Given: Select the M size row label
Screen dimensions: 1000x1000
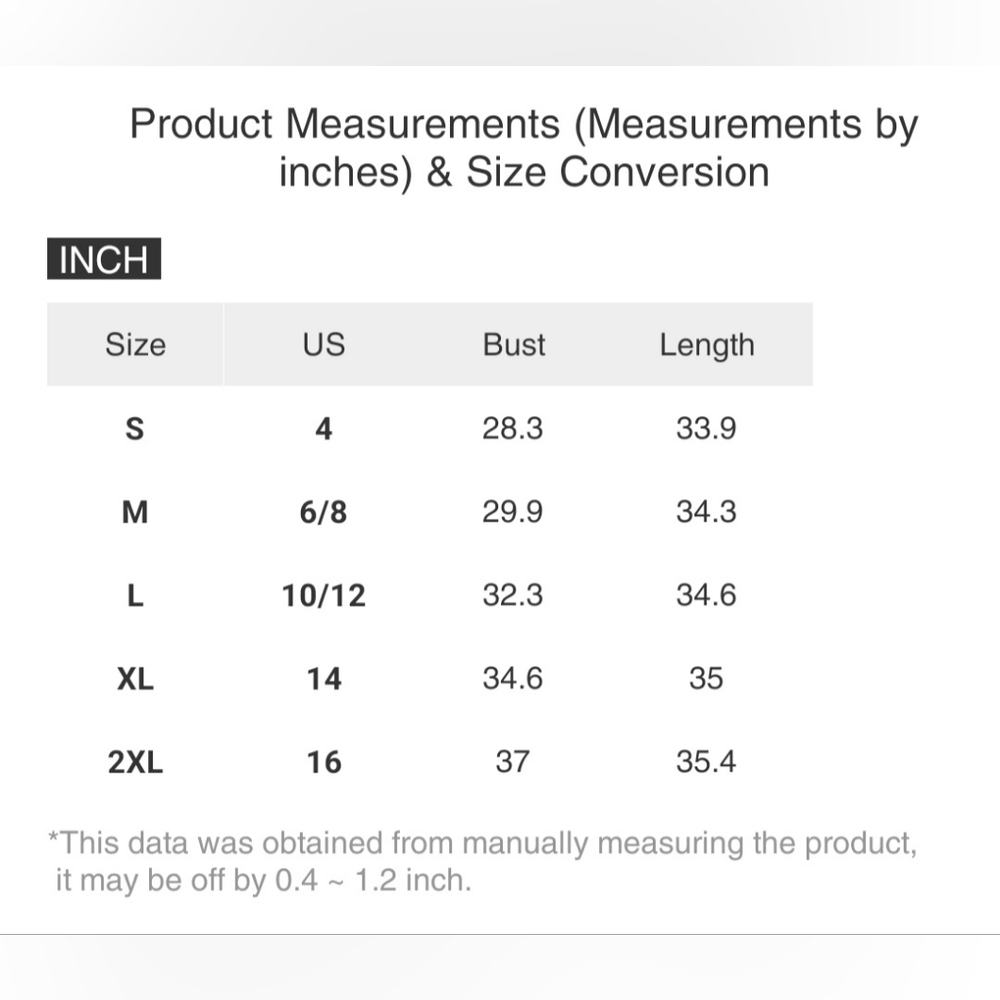Looking at the screenshot, I should coord(135,513).
